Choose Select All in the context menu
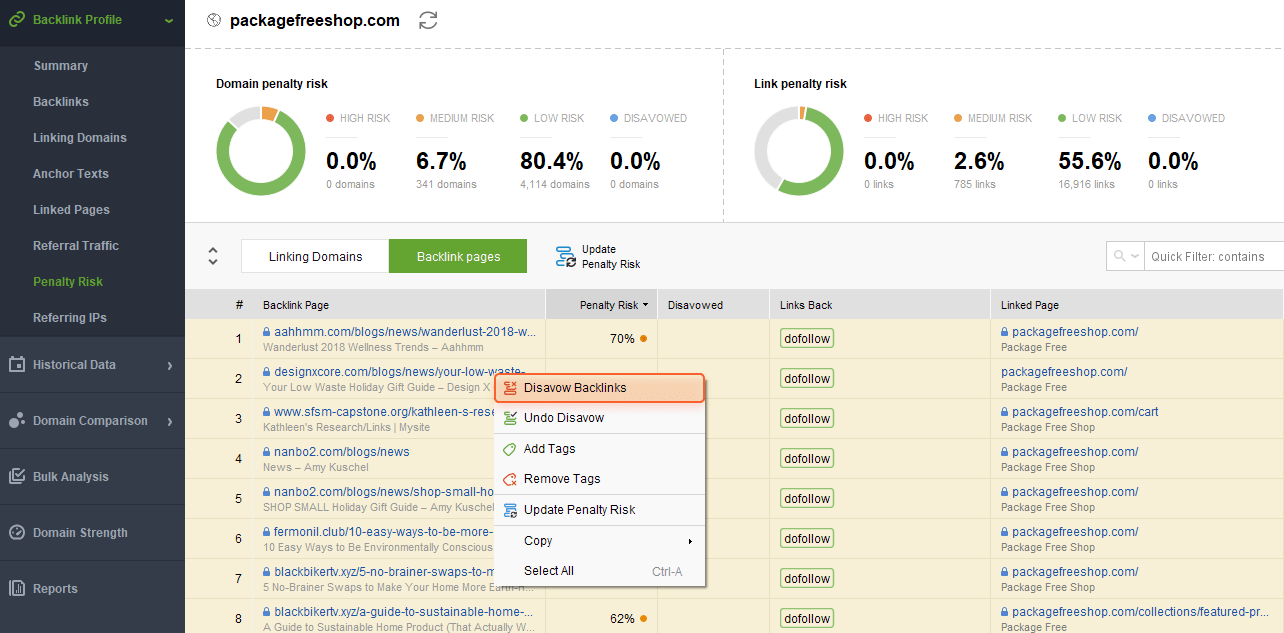Screen dimensions: 1284x633 click(600, 571)
